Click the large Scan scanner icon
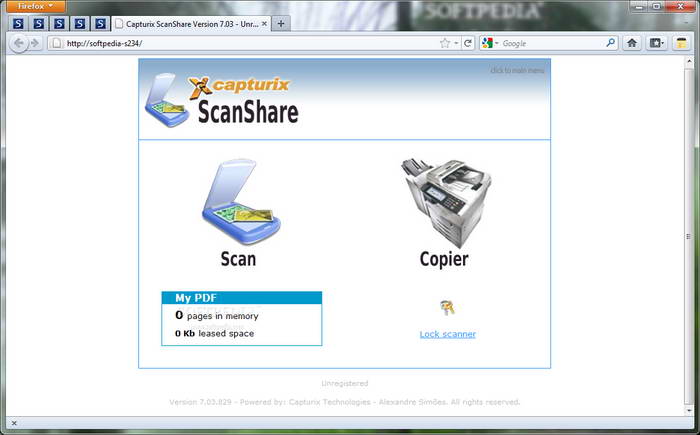 click(x=242, y=202)
